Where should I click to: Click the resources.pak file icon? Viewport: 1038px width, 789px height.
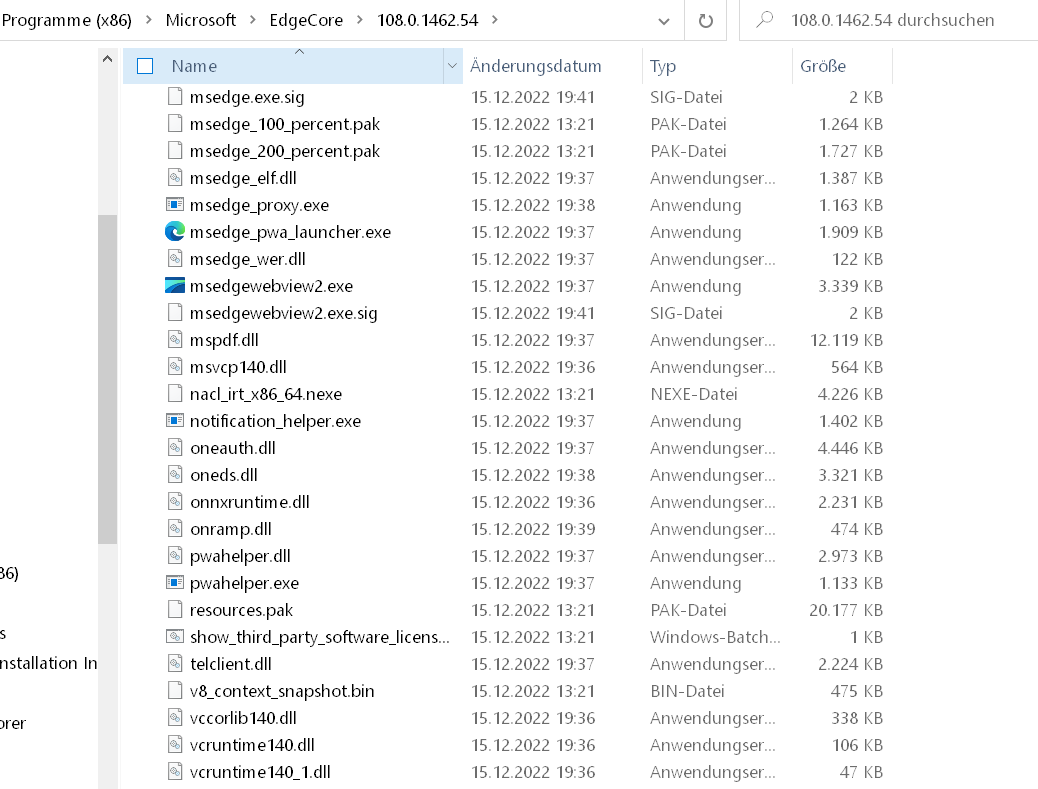pos(175,610)
